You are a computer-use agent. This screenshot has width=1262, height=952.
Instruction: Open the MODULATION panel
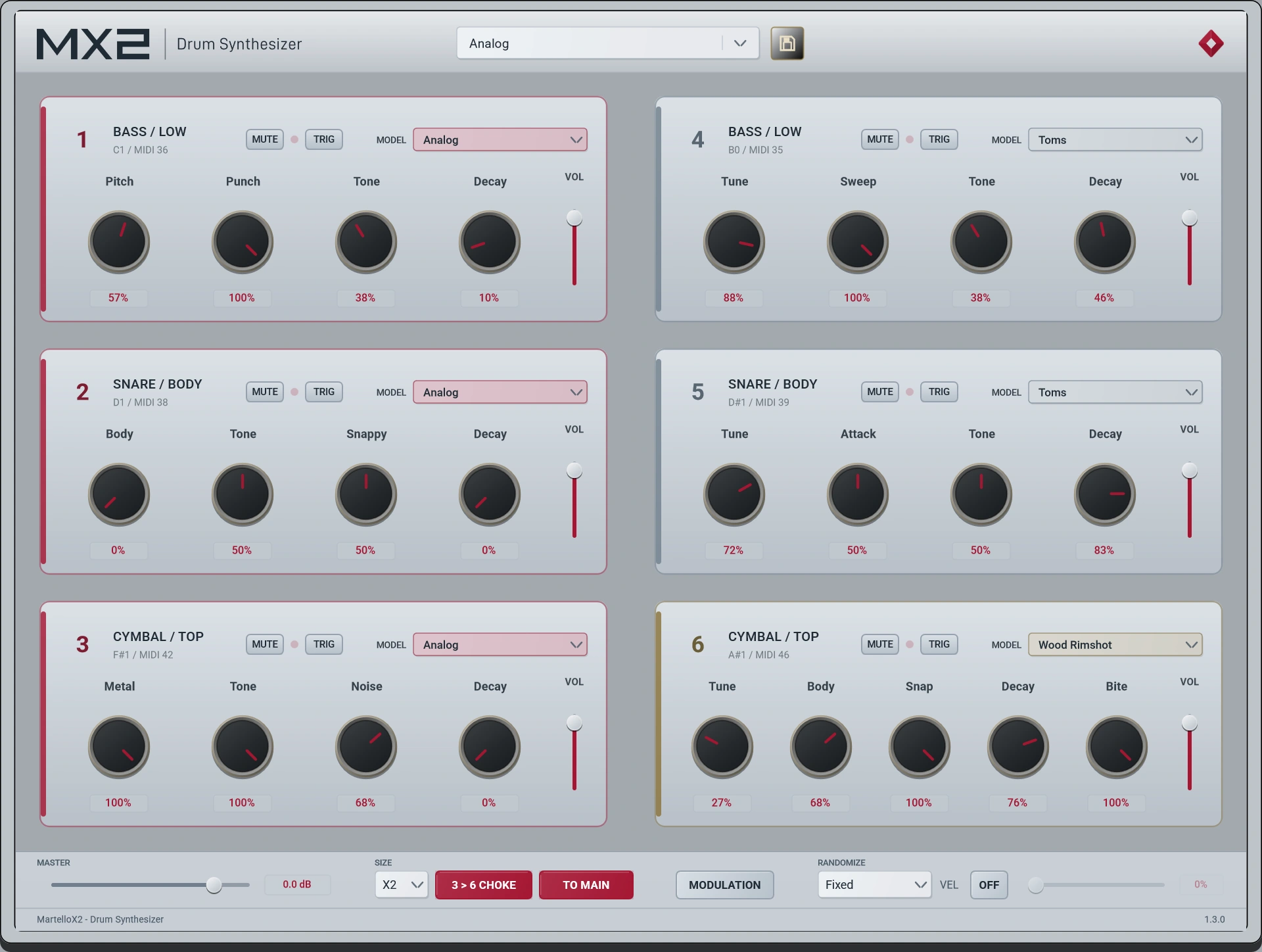[725, 885]
